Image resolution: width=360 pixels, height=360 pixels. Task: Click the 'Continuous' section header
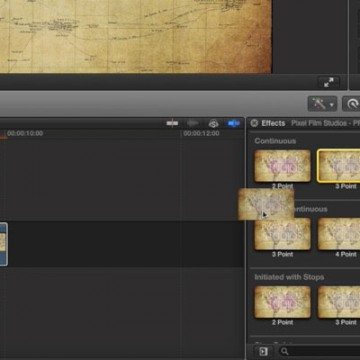pos(275,141)
